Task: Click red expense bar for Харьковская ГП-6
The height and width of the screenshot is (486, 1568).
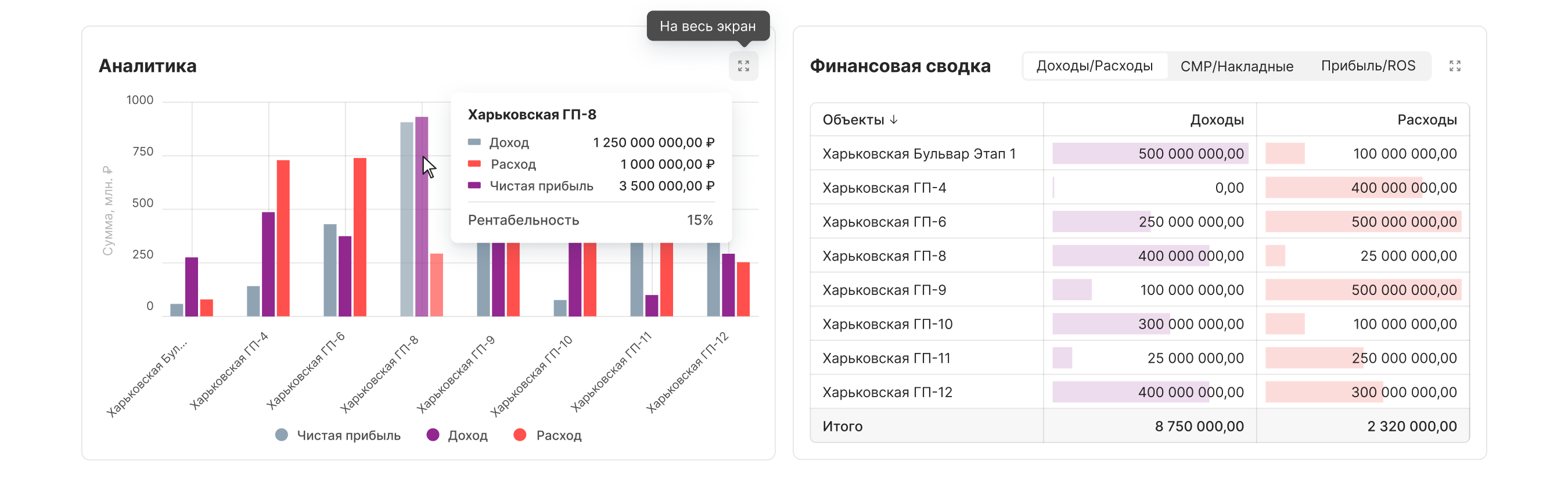Action: tap(359, 237)
